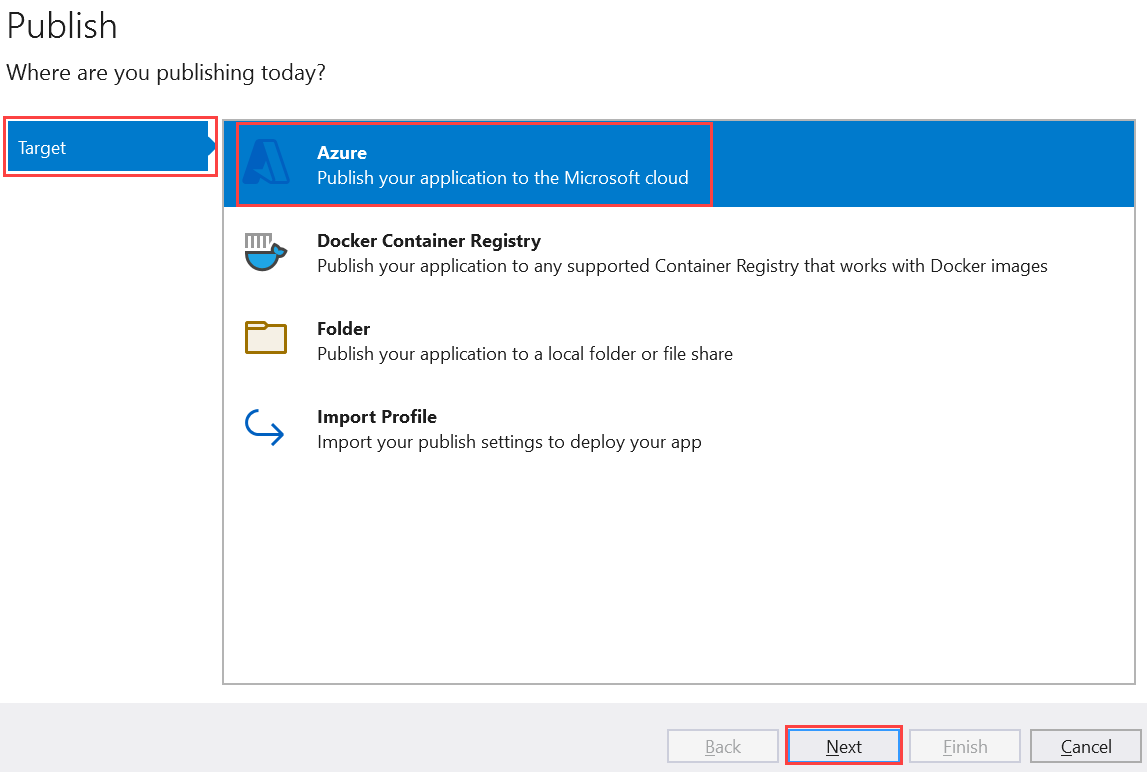The height and width of the screenshot is (772, 1147).
Task: Click the Docker whale icon
Action: (x=265, y=251)
